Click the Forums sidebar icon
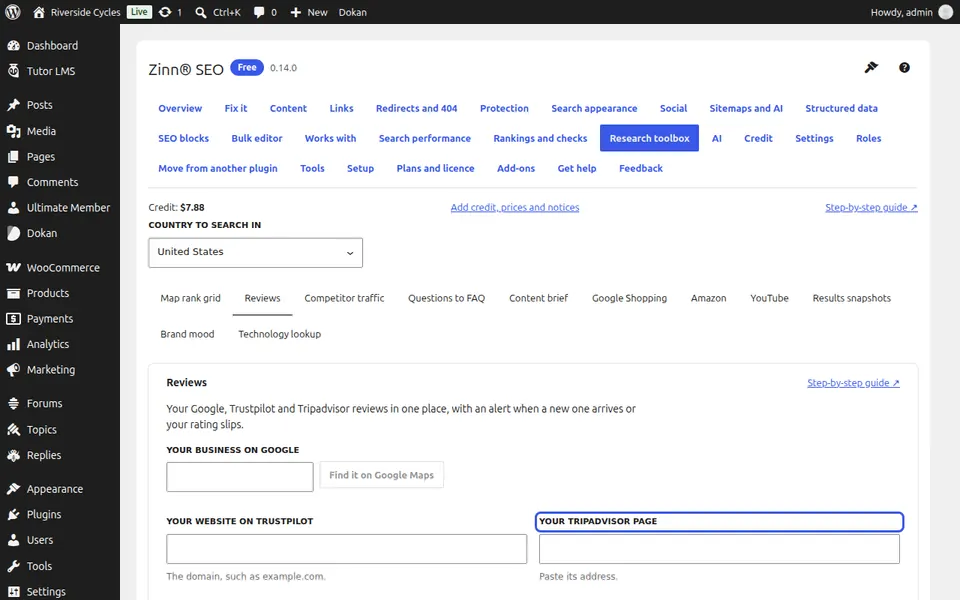Viewport: 960px width, 600px height. (x=13, y=403)
